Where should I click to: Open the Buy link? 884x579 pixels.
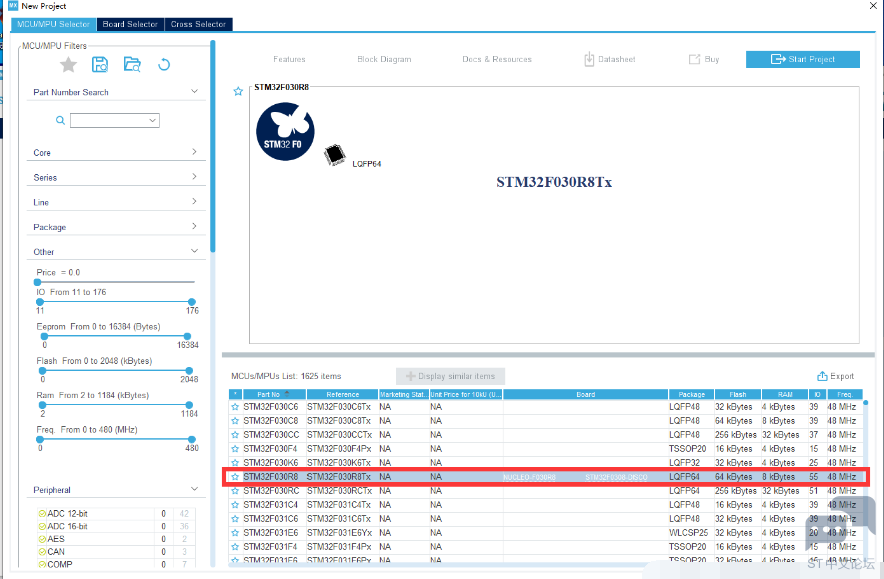[704, 59]
